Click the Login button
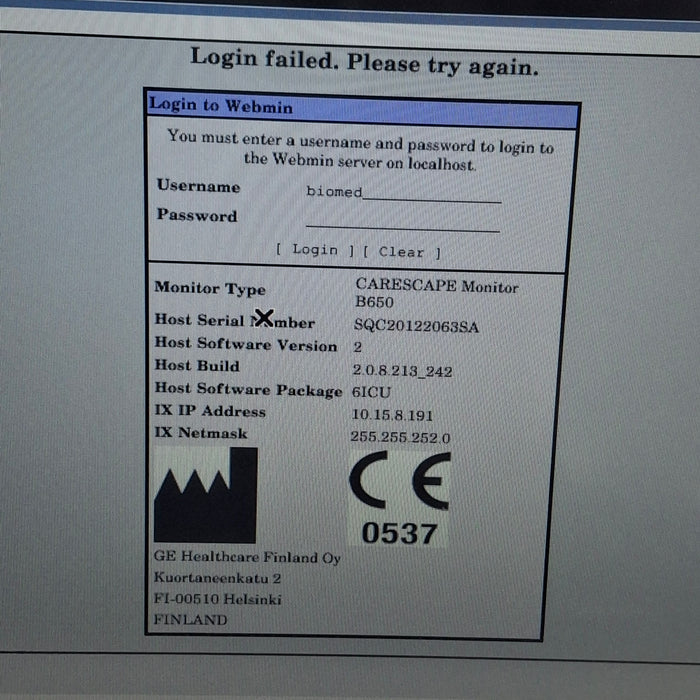 tap(315, 250)
